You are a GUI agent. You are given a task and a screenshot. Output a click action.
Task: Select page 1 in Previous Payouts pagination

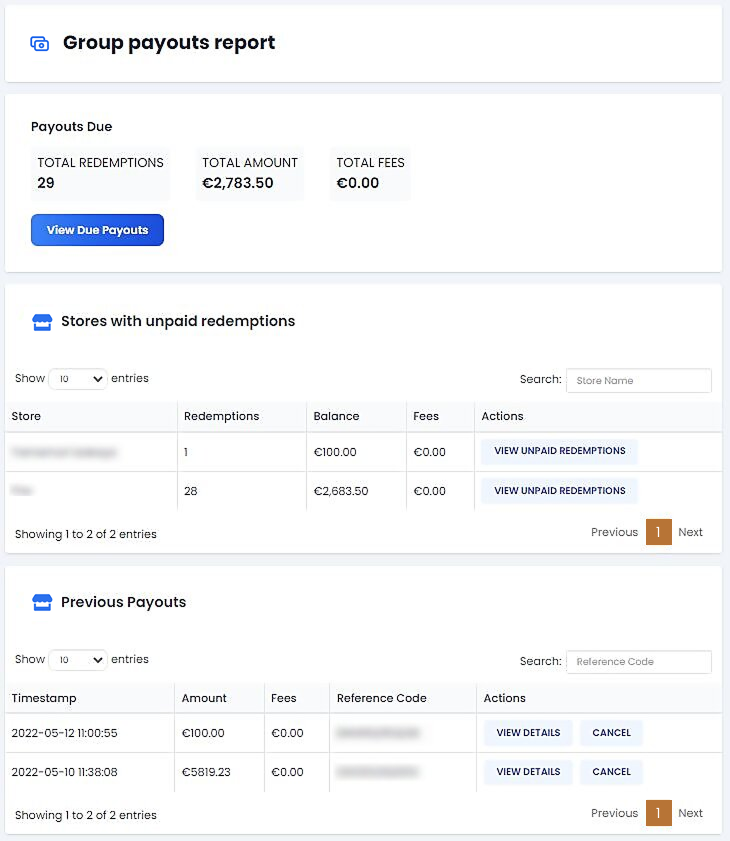coord(658,813)
